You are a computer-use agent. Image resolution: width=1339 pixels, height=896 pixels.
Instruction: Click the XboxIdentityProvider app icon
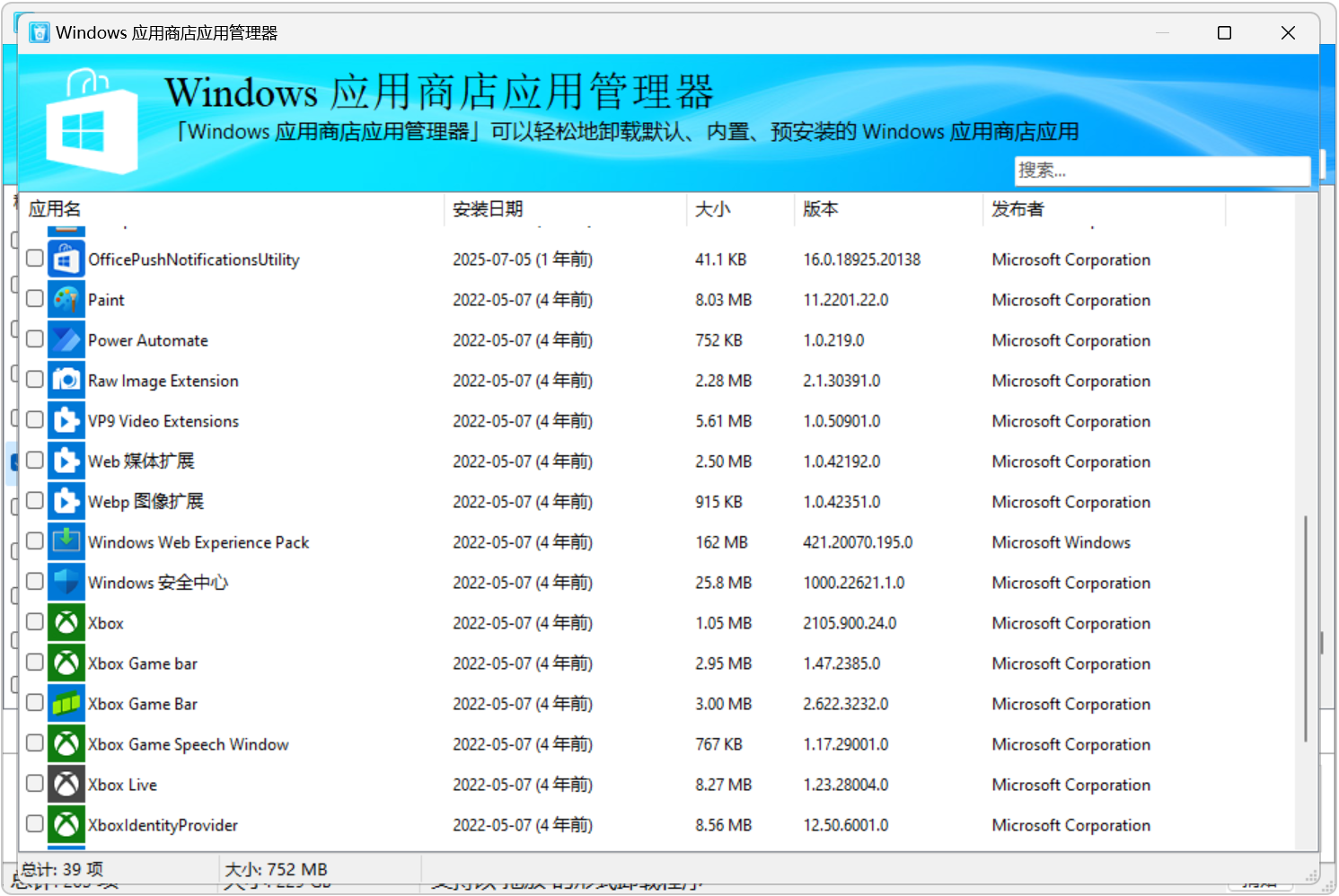[66, 825]
